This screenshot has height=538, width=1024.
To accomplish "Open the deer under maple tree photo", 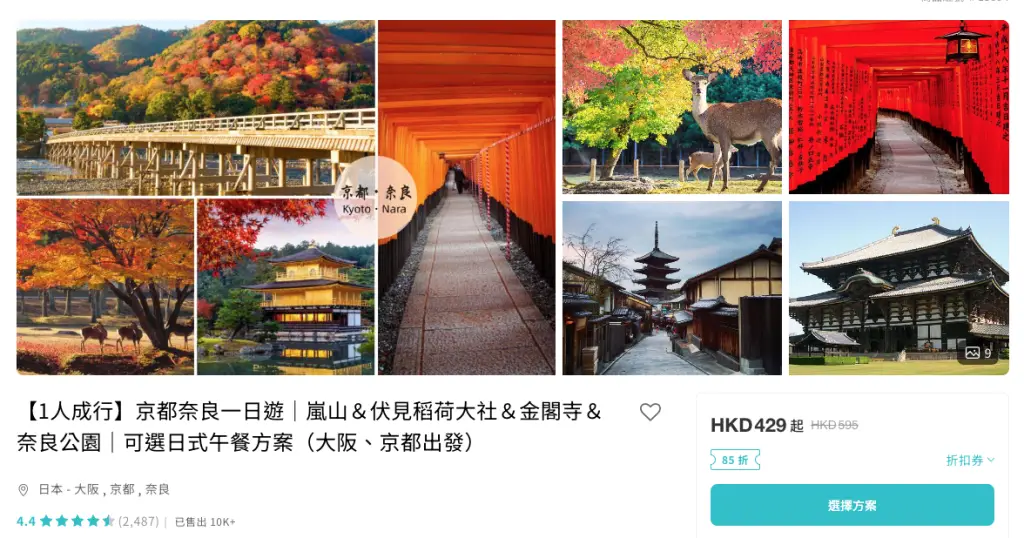I will pos(105,287).
